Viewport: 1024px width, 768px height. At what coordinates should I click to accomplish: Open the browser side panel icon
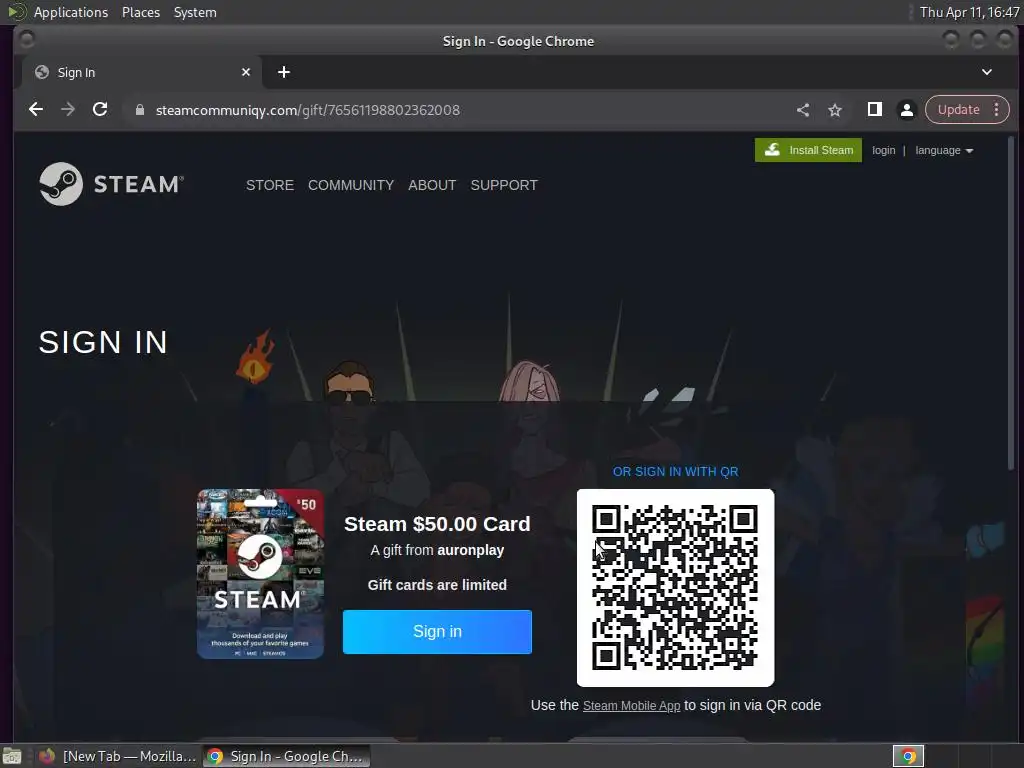(x=874, y=110)
